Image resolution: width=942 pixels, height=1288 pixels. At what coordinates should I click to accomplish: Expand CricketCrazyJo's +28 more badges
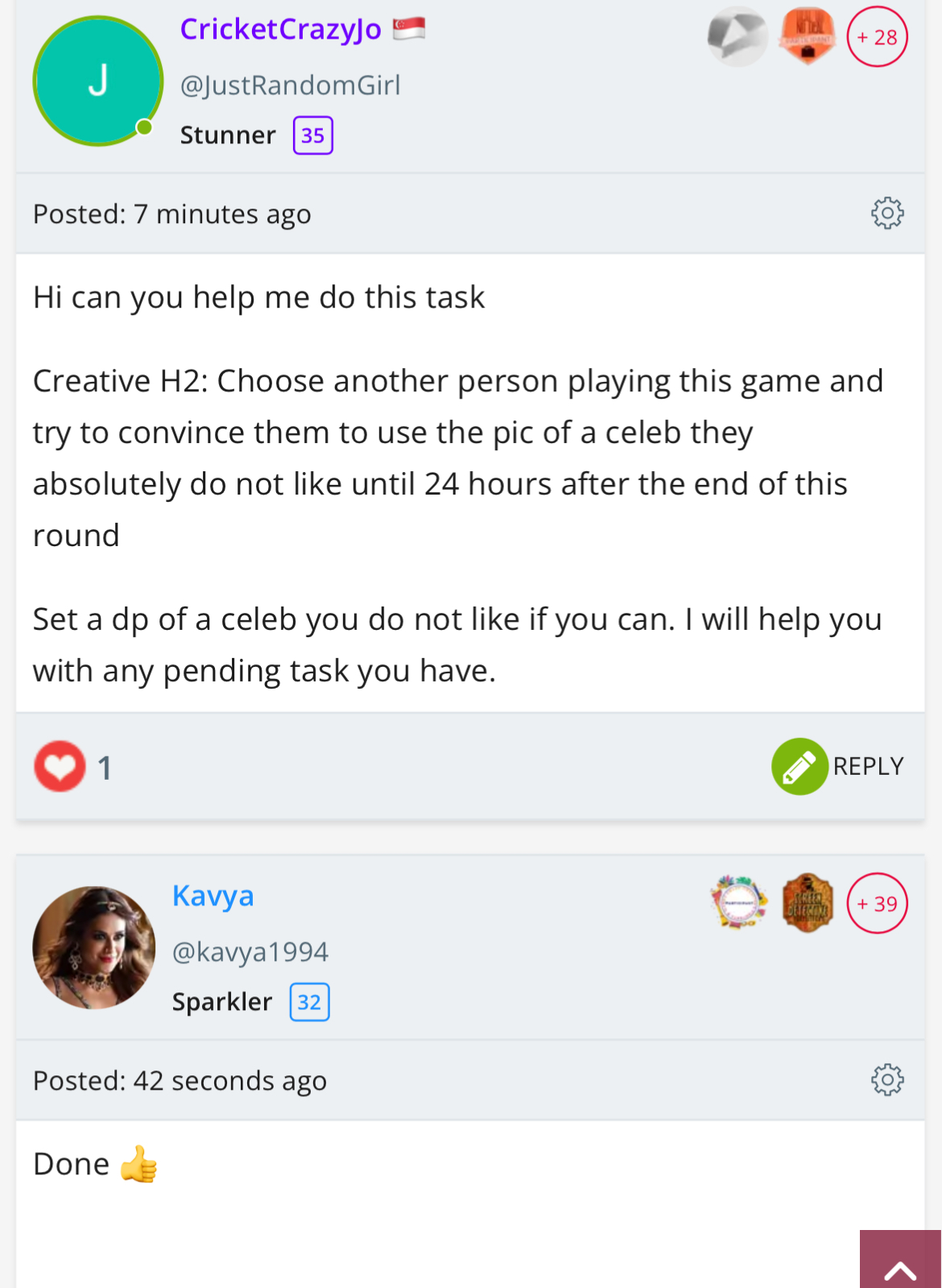877,37
